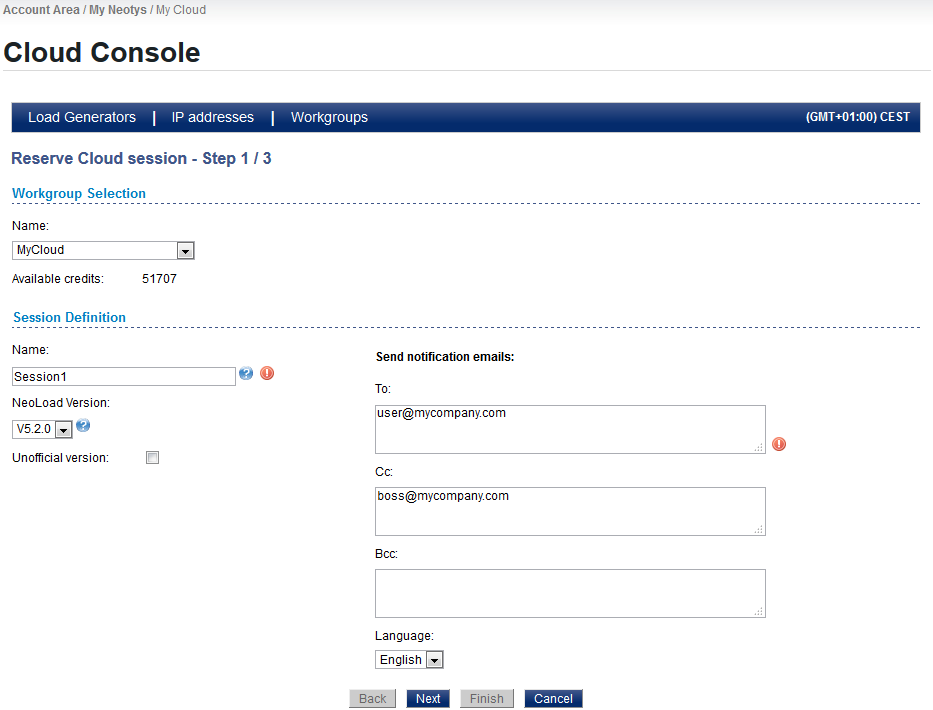Focus the session Name input field
The image size is (933, 710).
click(x=124, y=377)
